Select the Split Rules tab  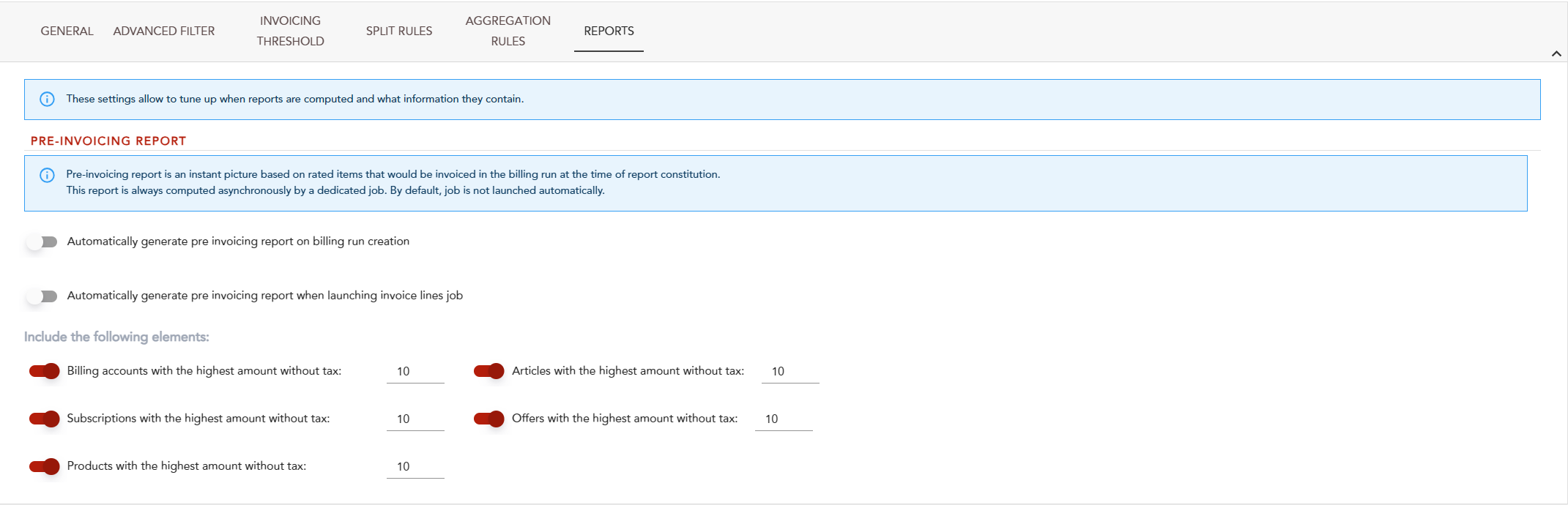(399, 31)
